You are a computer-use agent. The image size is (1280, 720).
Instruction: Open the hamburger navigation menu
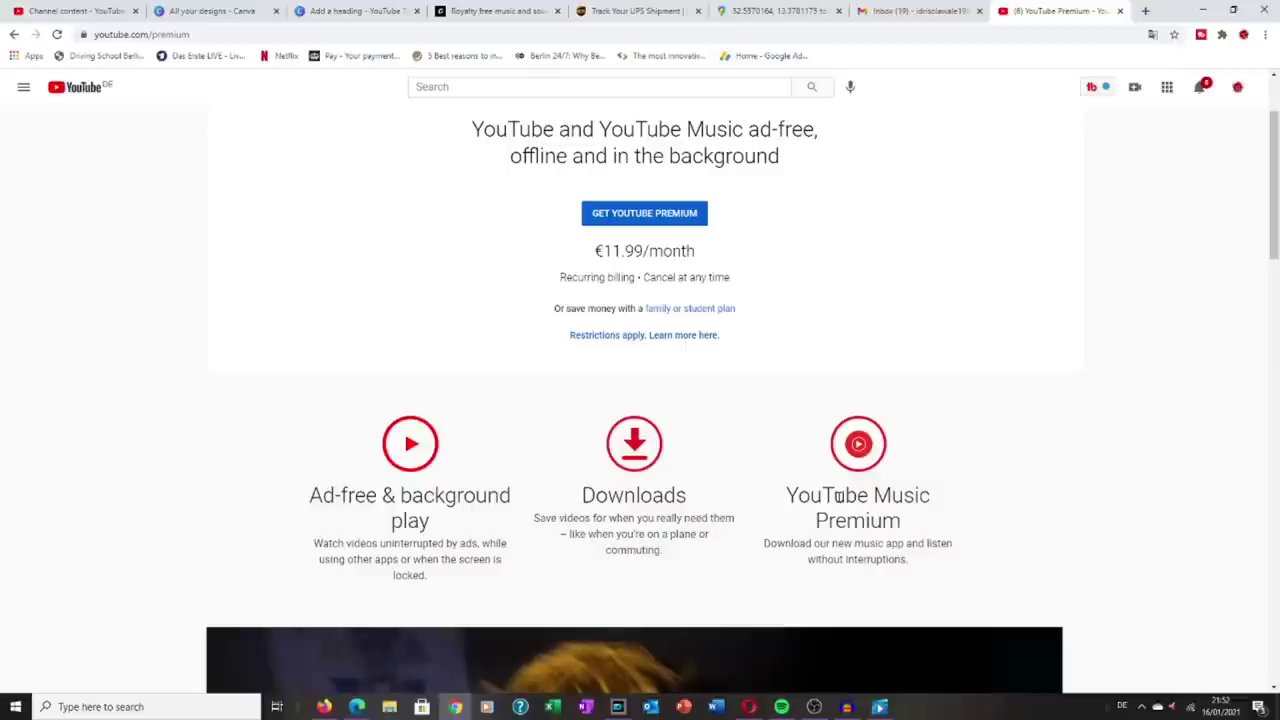[24, 87]
